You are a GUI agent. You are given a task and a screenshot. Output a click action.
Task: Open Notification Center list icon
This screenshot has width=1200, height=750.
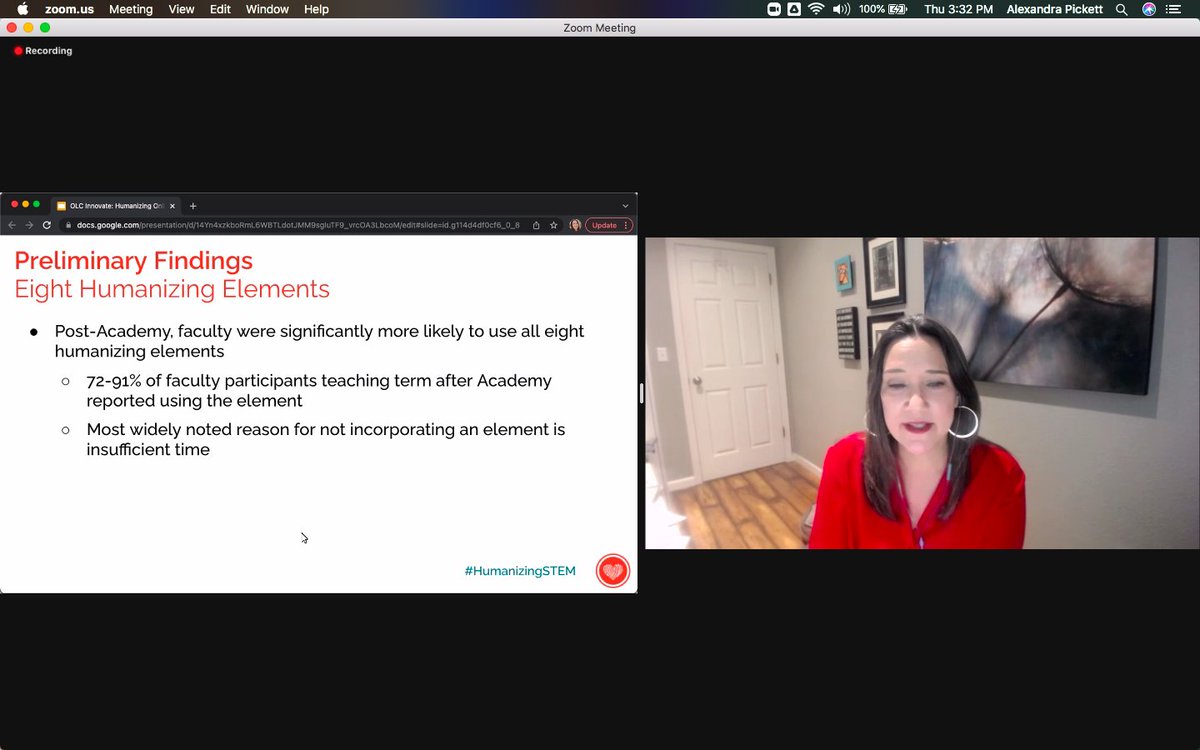pyautogui.click(x=1175, y=9)
